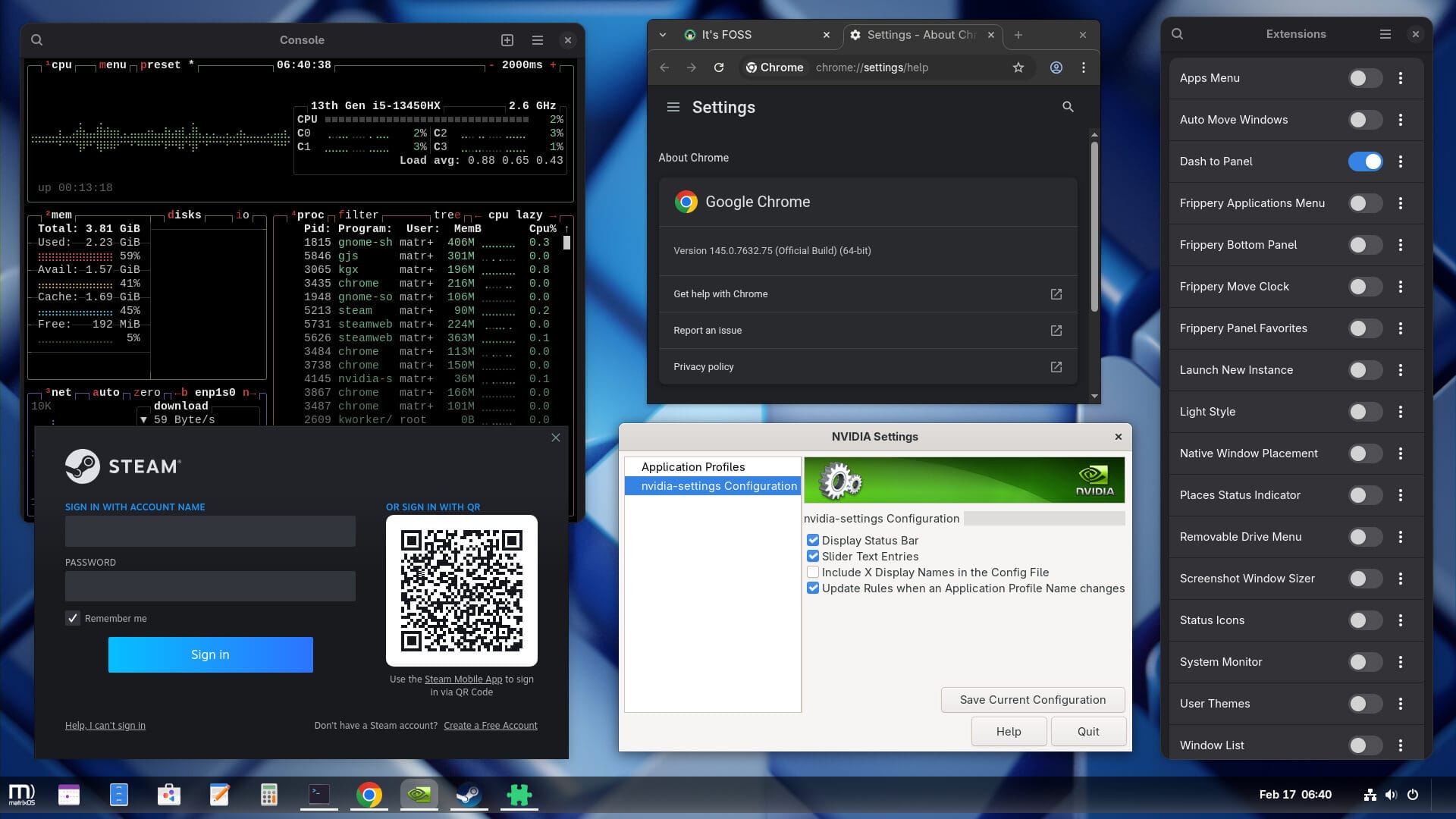Open Chrome's tab search chevron
Viewport: 1456px width, 819px height.
tap(662, 35)
